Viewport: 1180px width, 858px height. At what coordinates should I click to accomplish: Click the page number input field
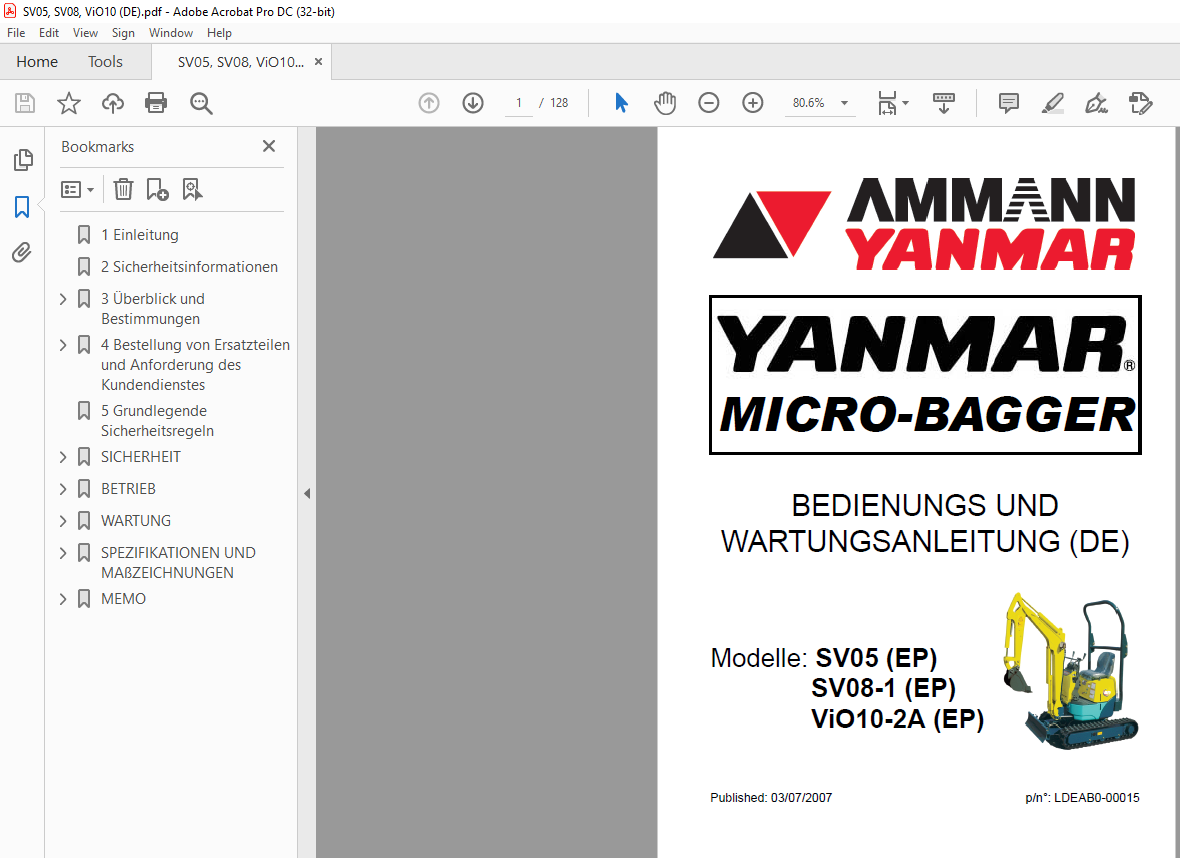pyautogui.click(x=519, y=103)
